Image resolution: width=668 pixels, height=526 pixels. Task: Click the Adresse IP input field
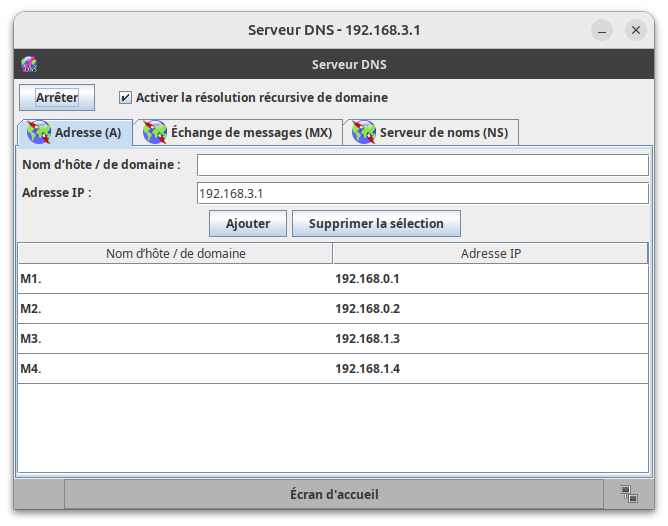pos(422,193)
